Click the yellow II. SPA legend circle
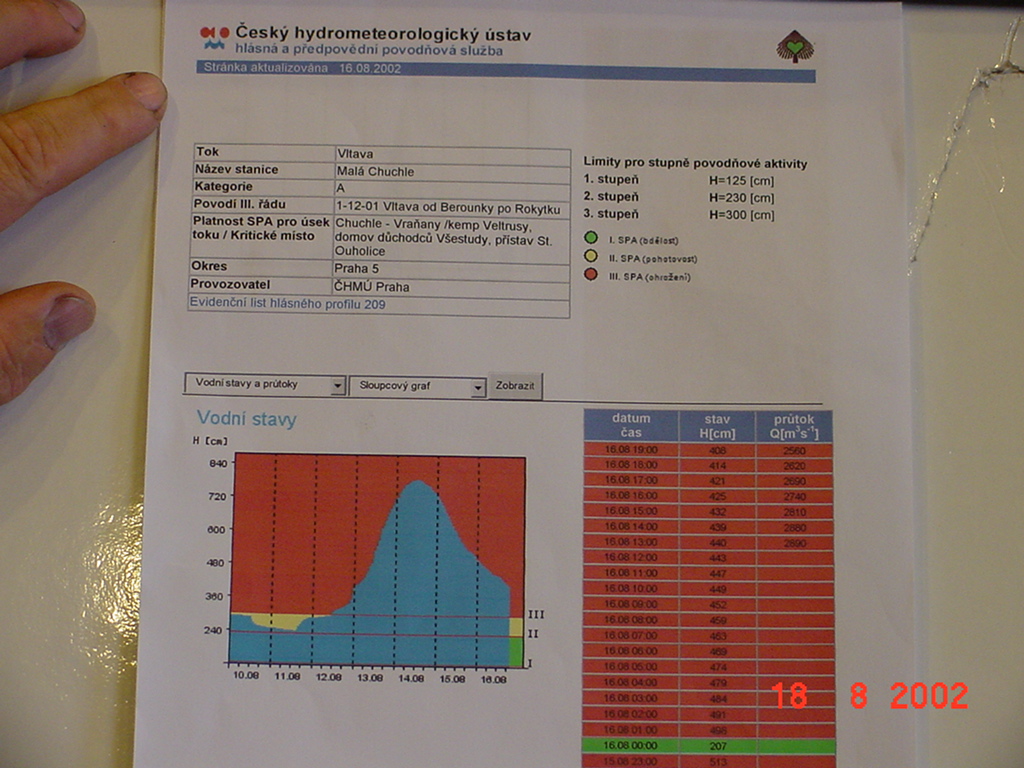1024x768 pixels. (591, 257)
